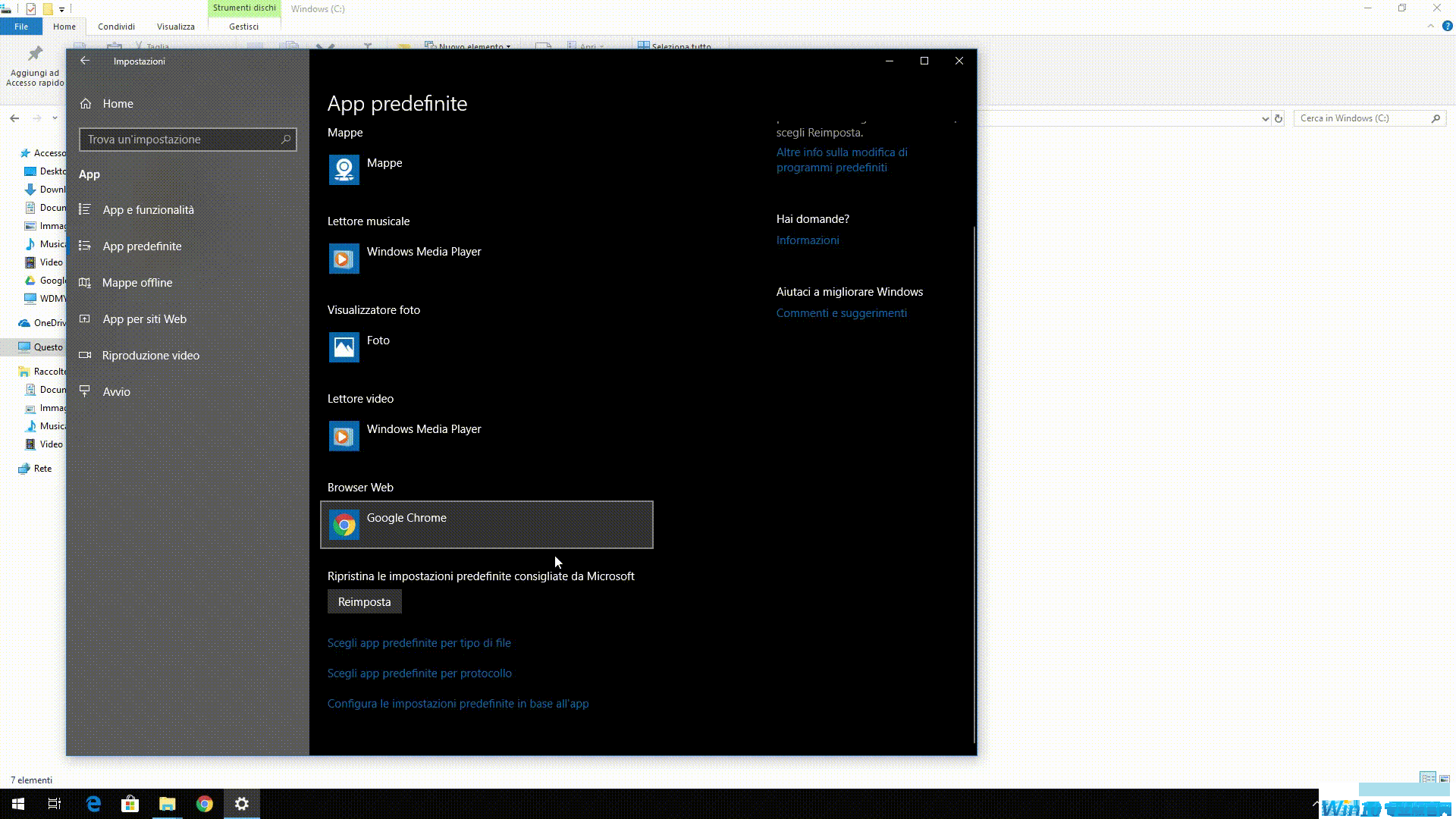This screenshot has height=819, width=1456.
Task: Click the Trova un'impostazione search field
Action: click(187, 140)
